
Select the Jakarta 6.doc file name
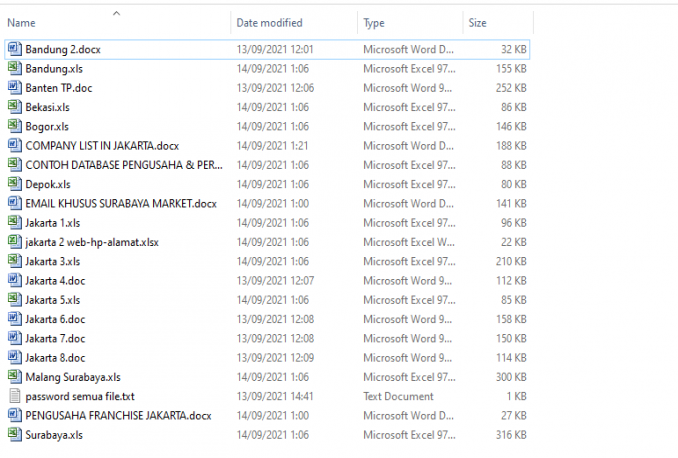coord(55,319)
